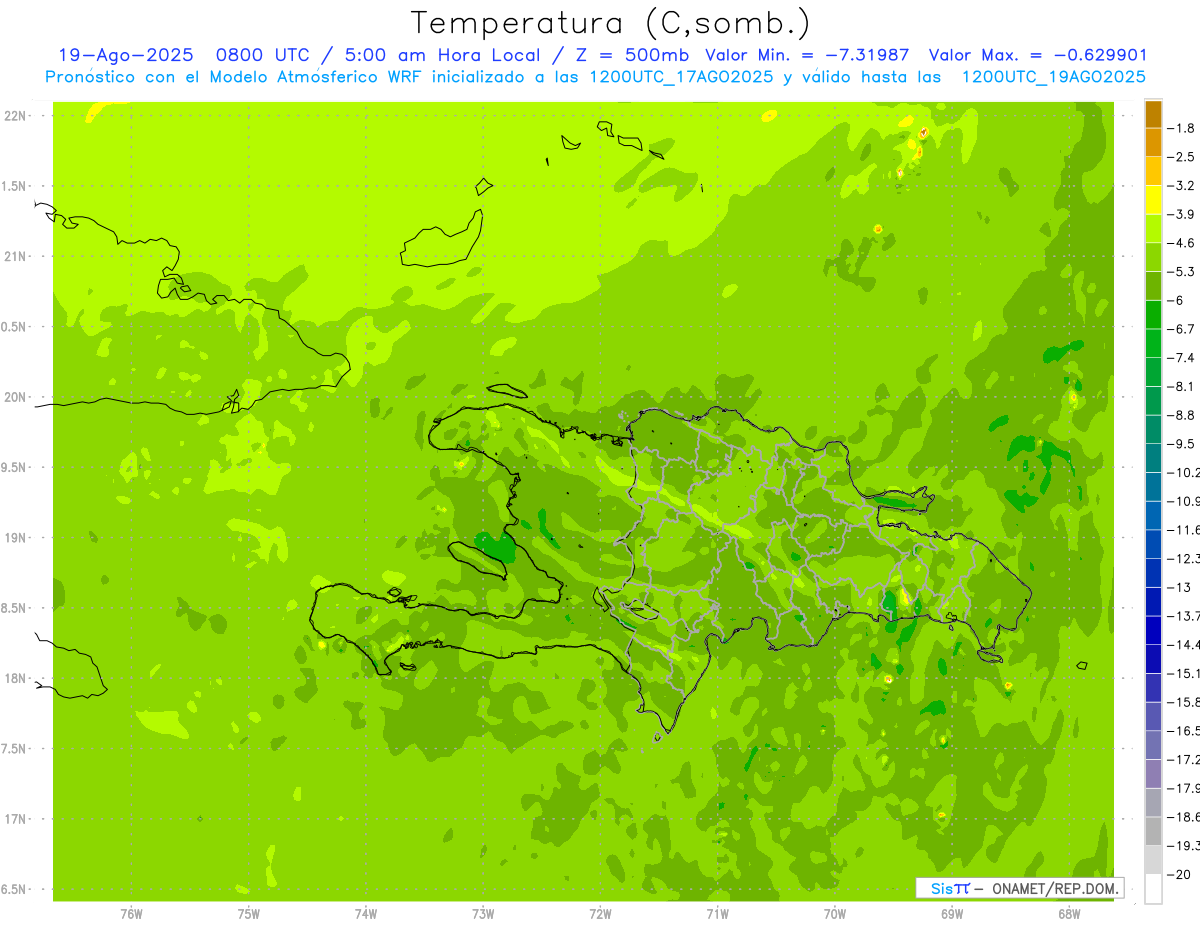Click the '75W' longitude label
Screen dimensions: 1200x927
pyautogui.click(x=248, y=914)
